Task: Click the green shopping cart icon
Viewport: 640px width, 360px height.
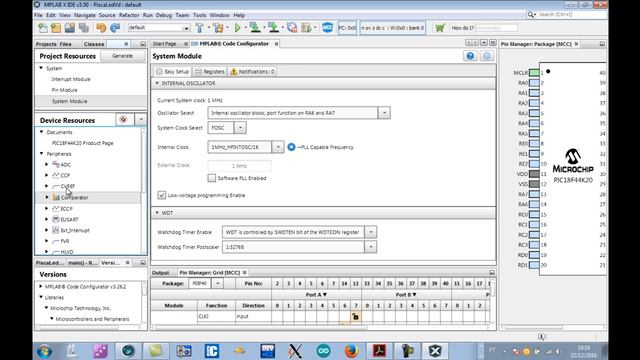Action: (x=440, y=28)
